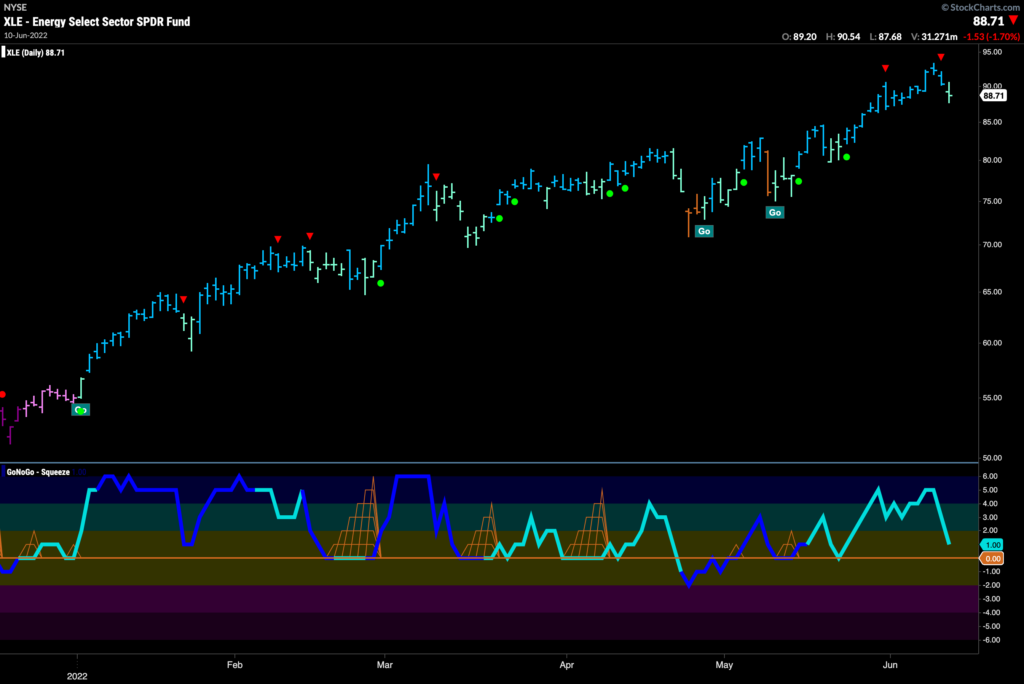Click the volume value V: 31.271m

934,37
